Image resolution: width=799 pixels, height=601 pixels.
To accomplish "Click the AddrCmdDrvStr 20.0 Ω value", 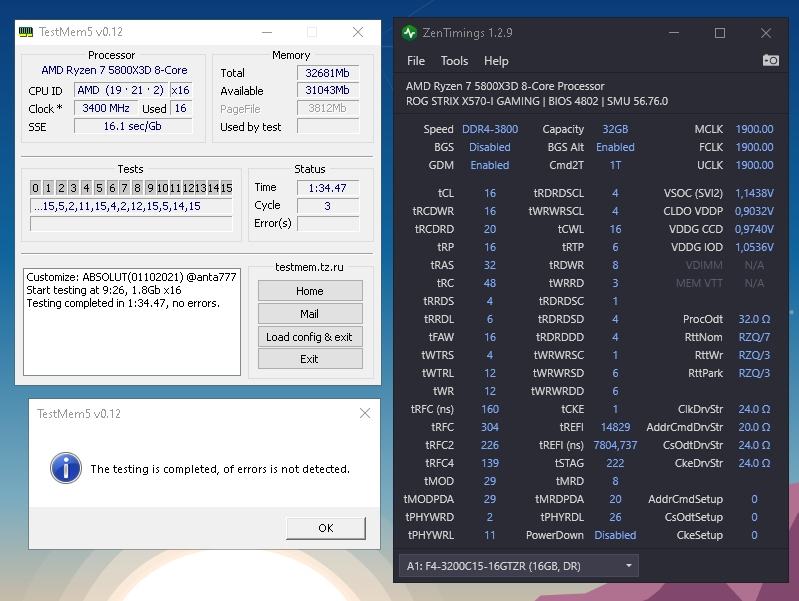I will click(x=754, y=427).
